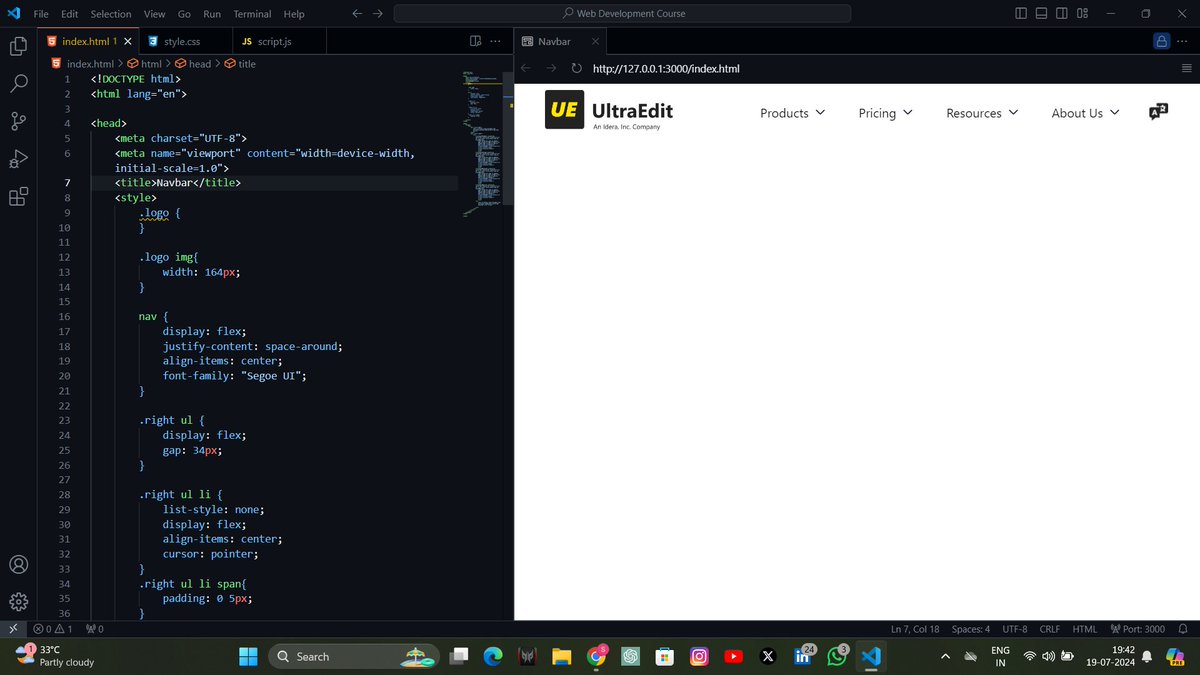This screenshot has width=1200, height=675.
Task: Toggle the secondary side bar layout
Action: click(x=1063, y=14)
